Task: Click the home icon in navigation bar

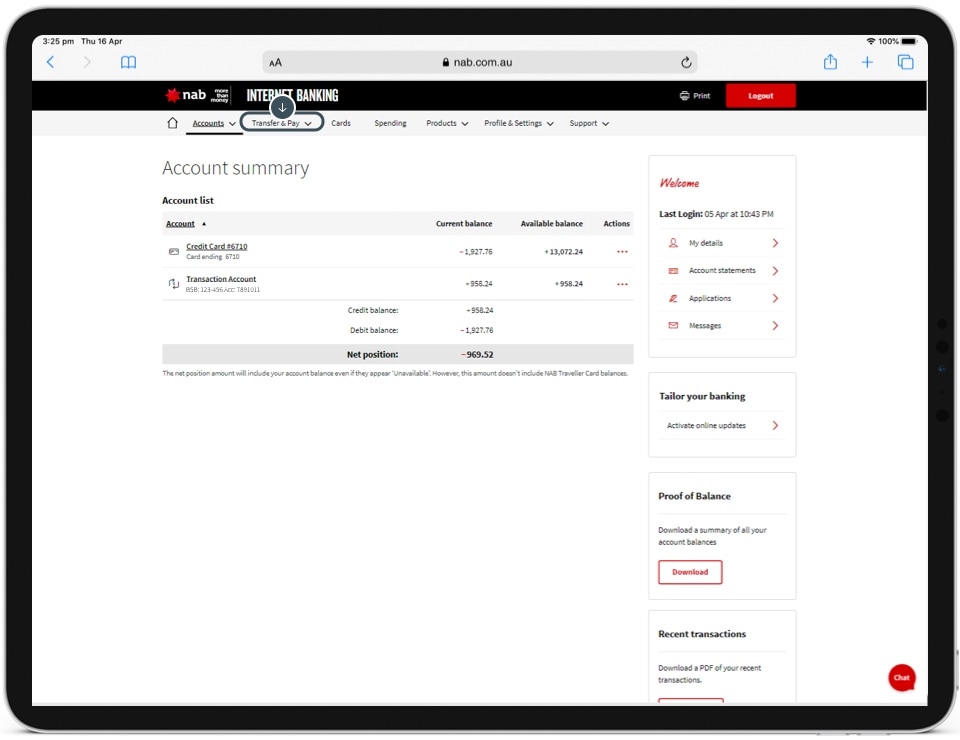Action: point(172,123)
